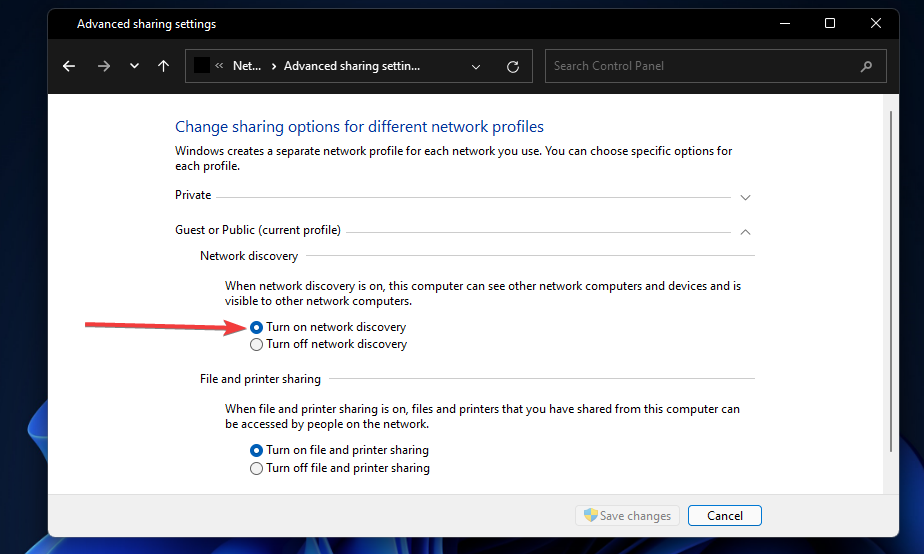Click Advanced sharing settings breadcrumb
The image size is (924, 554).
tap(352, 66)
